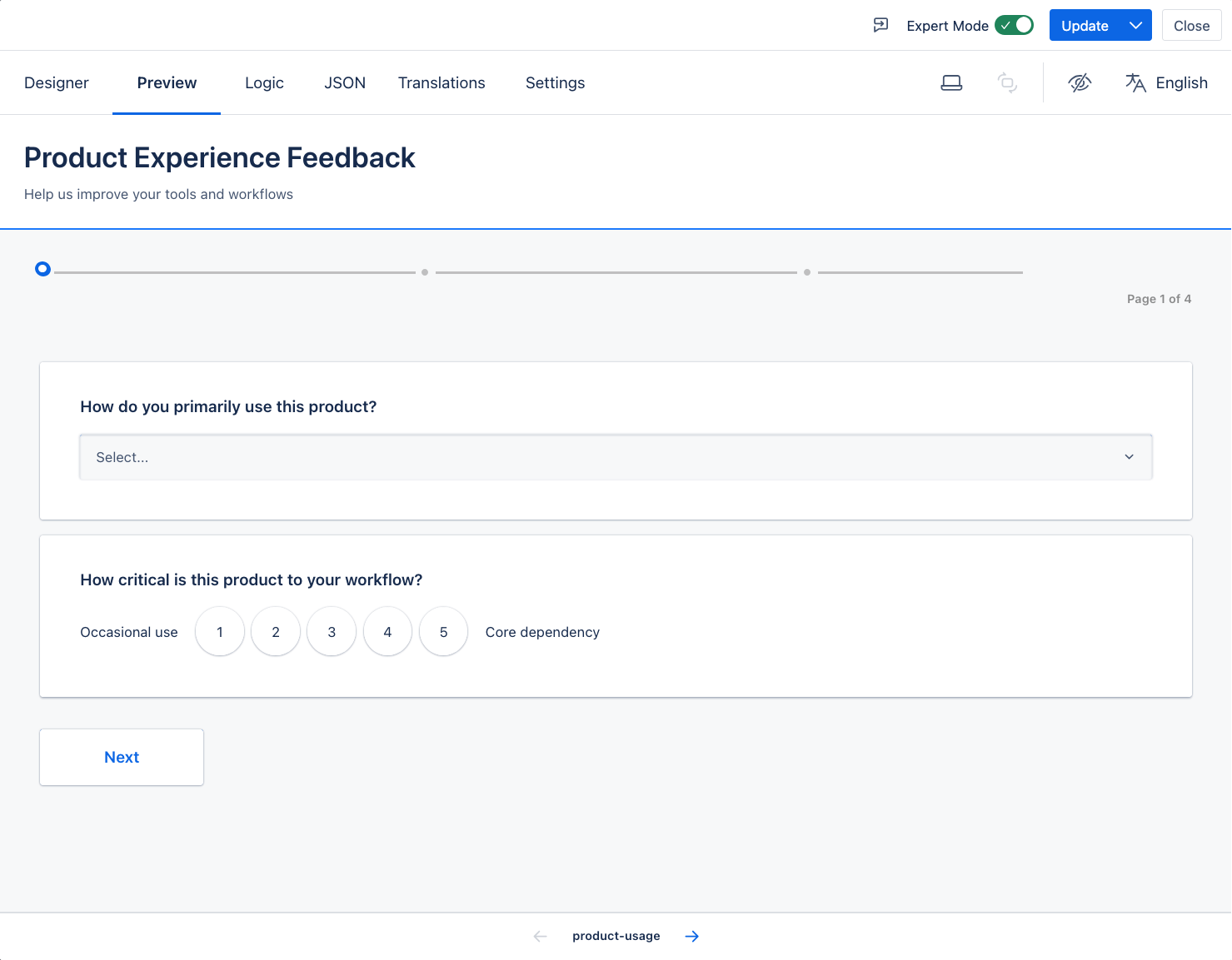Screen dimensions: 1232x960
Task: Click the previous page left arrow
Action: click(x=540, y=937)
